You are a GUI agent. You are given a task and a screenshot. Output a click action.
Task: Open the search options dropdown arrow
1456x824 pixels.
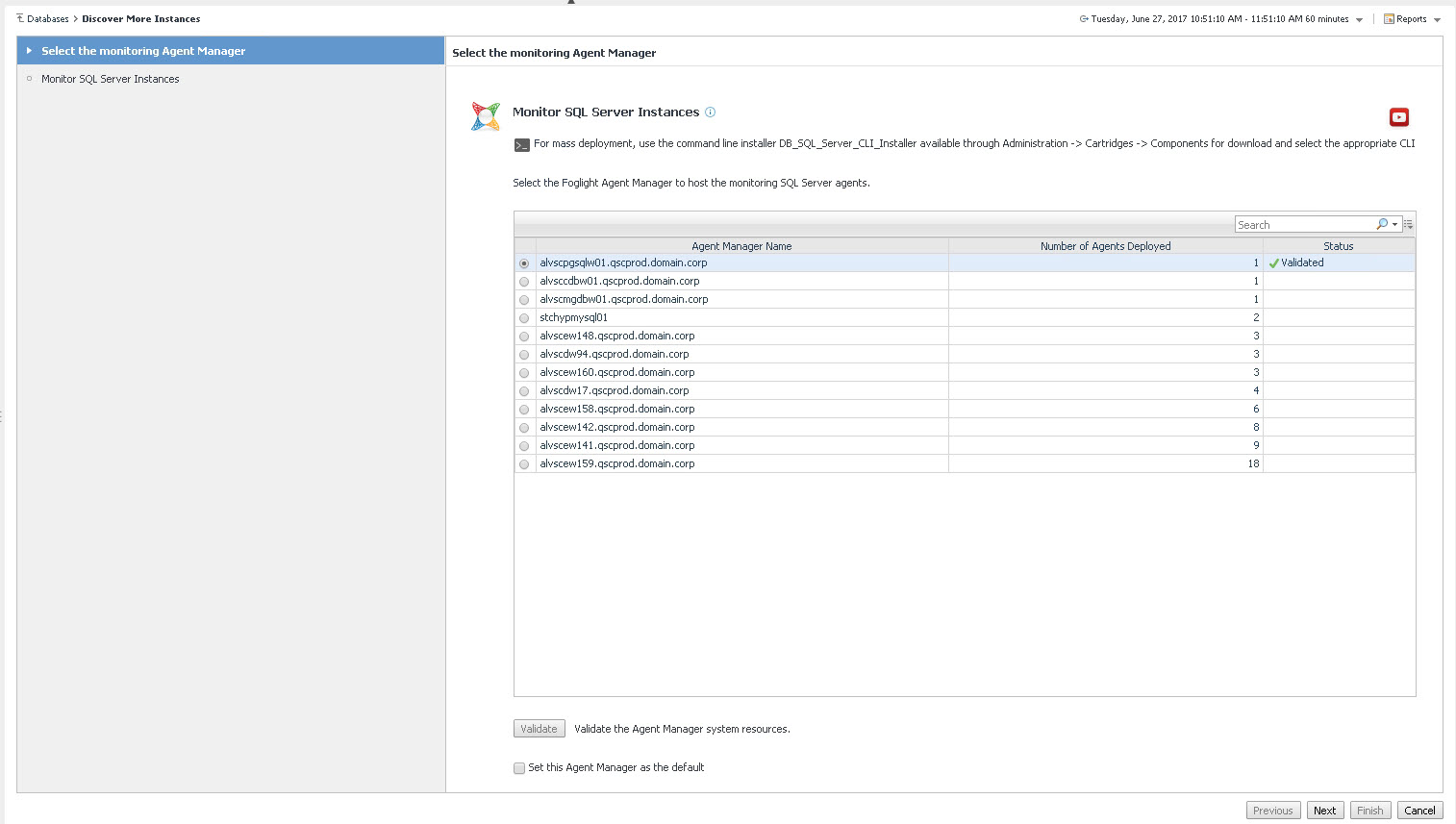click(x=1394, y=224)
